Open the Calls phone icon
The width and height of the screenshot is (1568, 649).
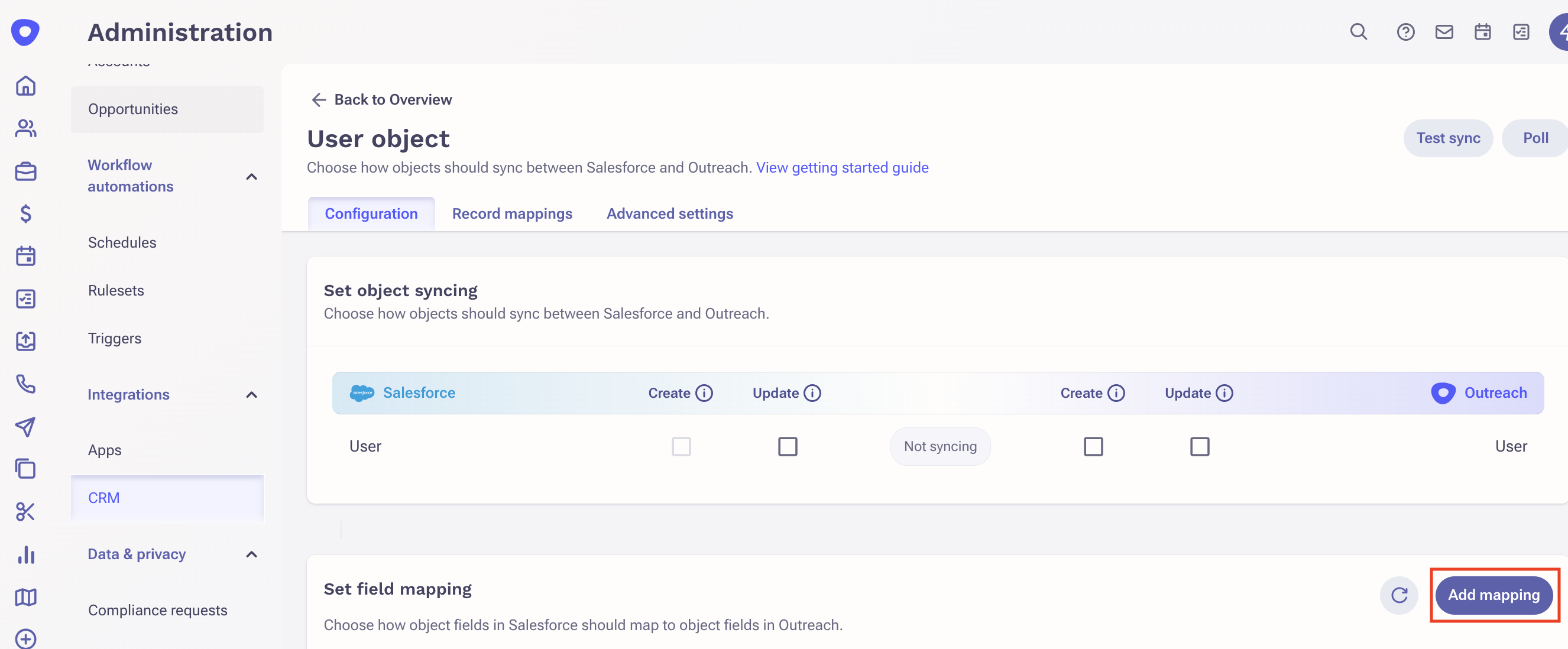[25, 384]
